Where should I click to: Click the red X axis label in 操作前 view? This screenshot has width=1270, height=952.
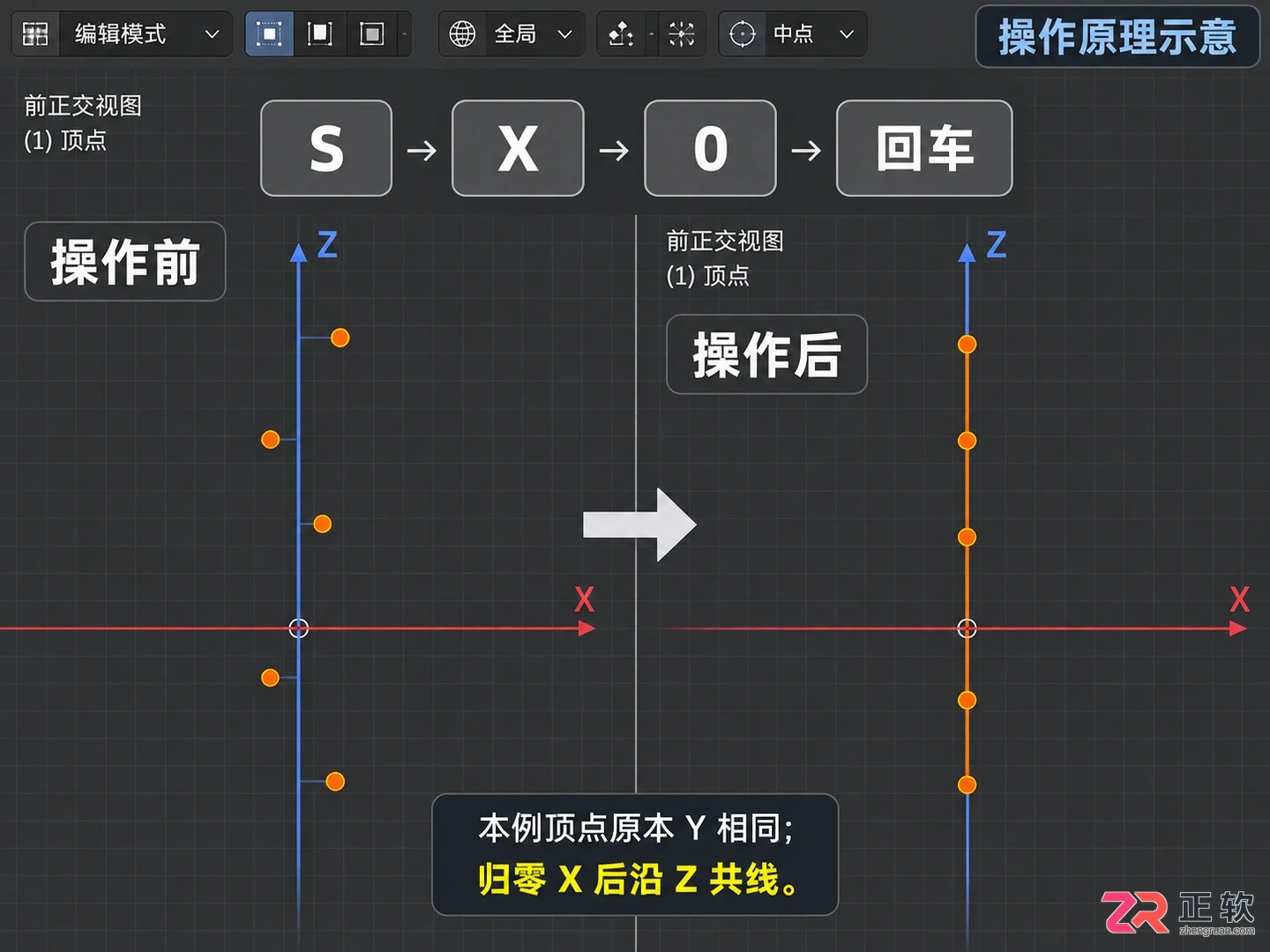coord(584,599)
